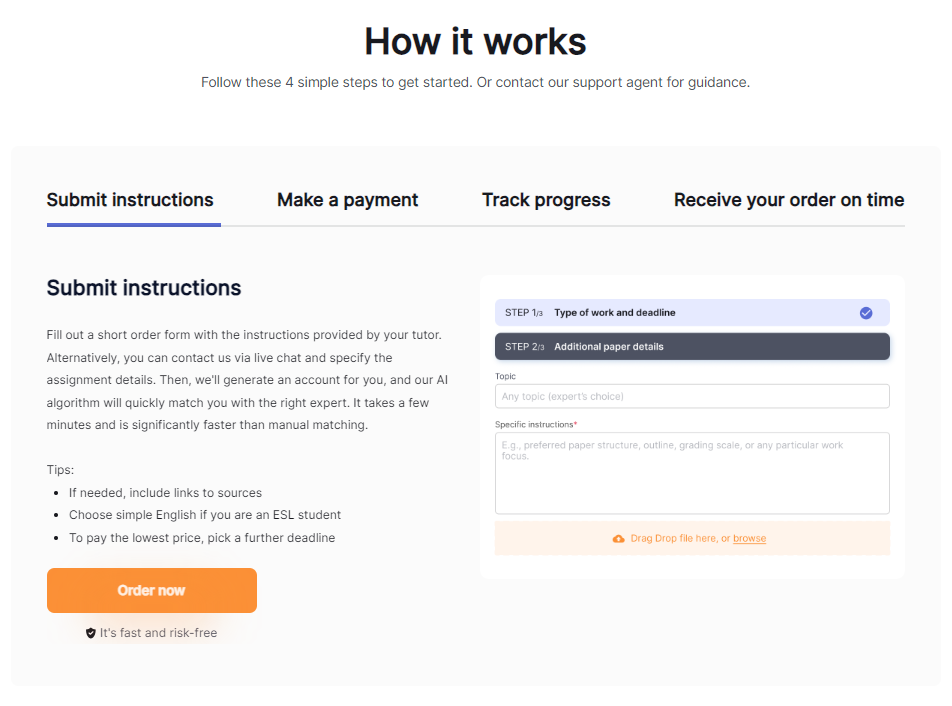Focus the Topic input field

pyautogui.click(x=692, y=396)
